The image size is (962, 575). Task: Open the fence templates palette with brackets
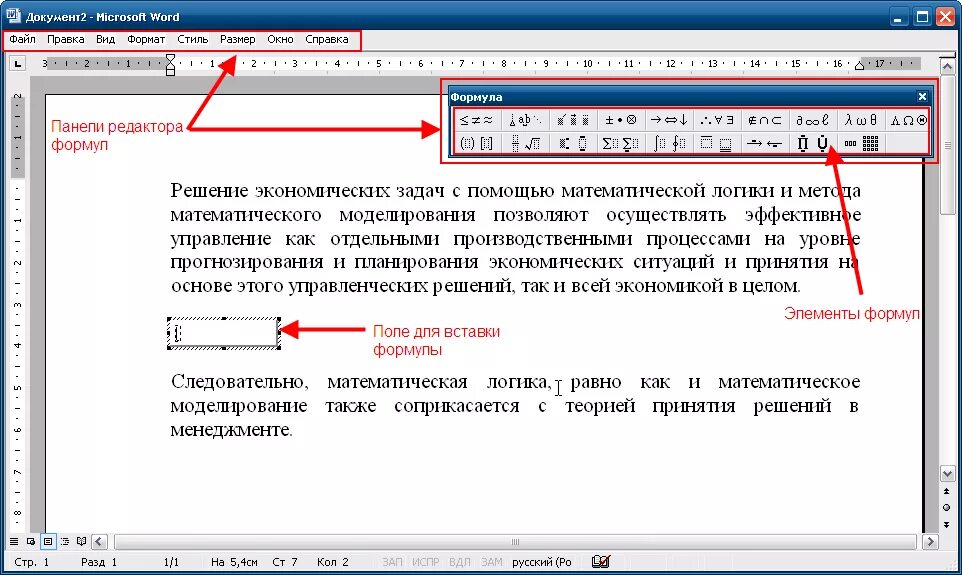pos(476,144)
